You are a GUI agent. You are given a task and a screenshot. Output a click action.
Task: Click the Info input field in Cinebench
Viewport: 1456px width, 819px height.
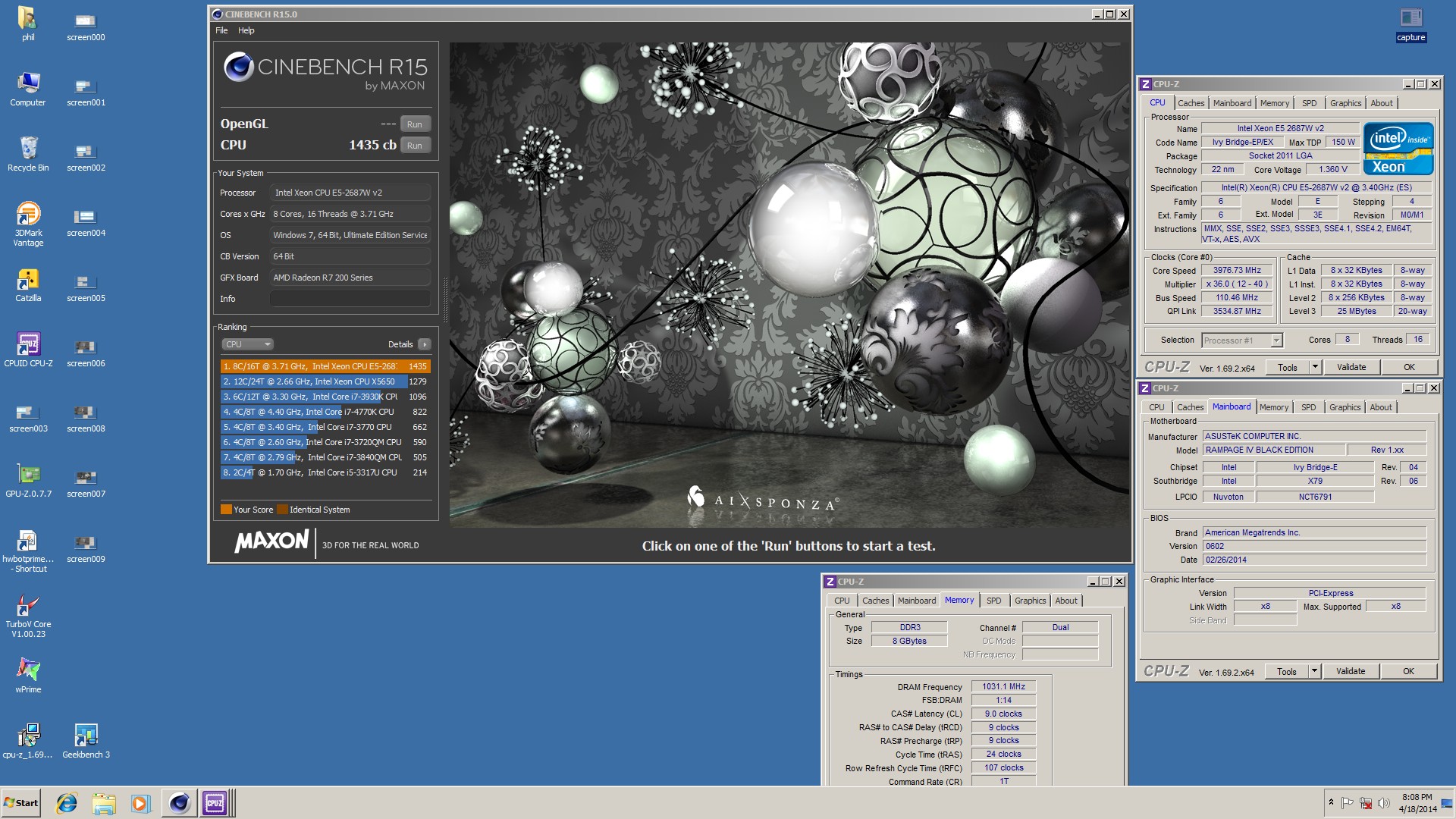pos(350,299)
